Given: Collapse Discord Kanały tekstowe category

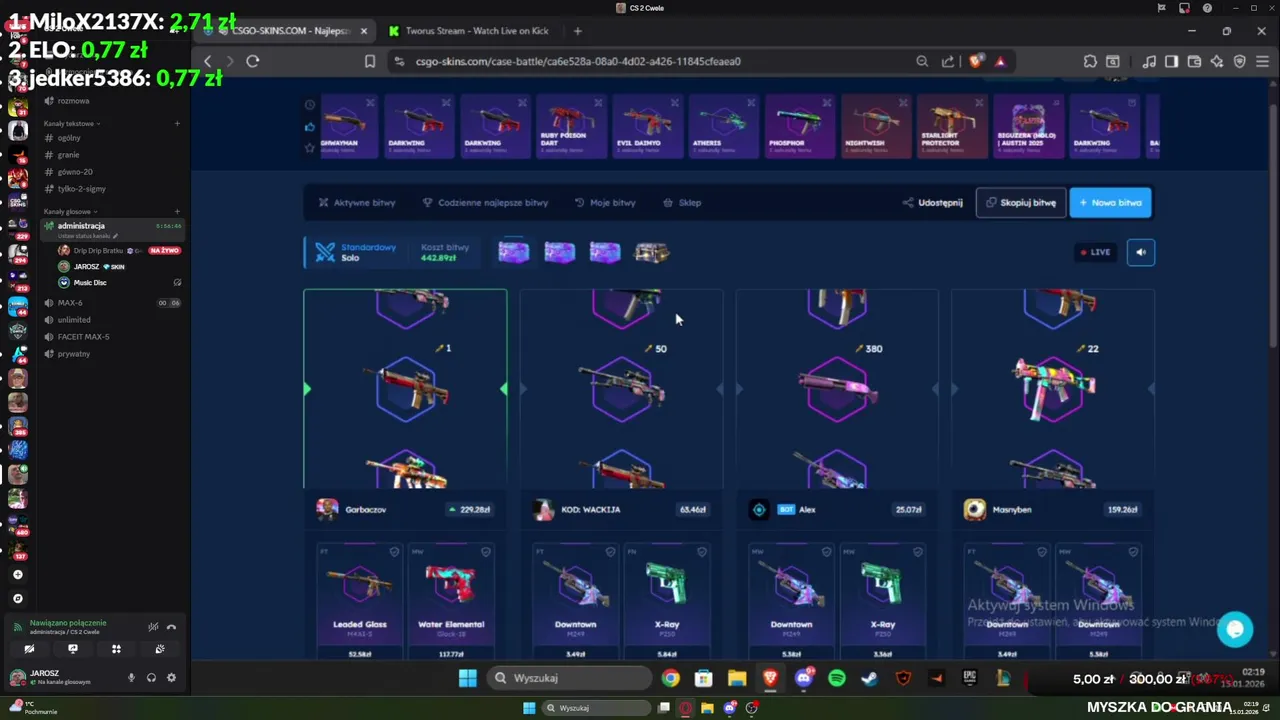Looking at the screenshot, I should click(70, 124).
